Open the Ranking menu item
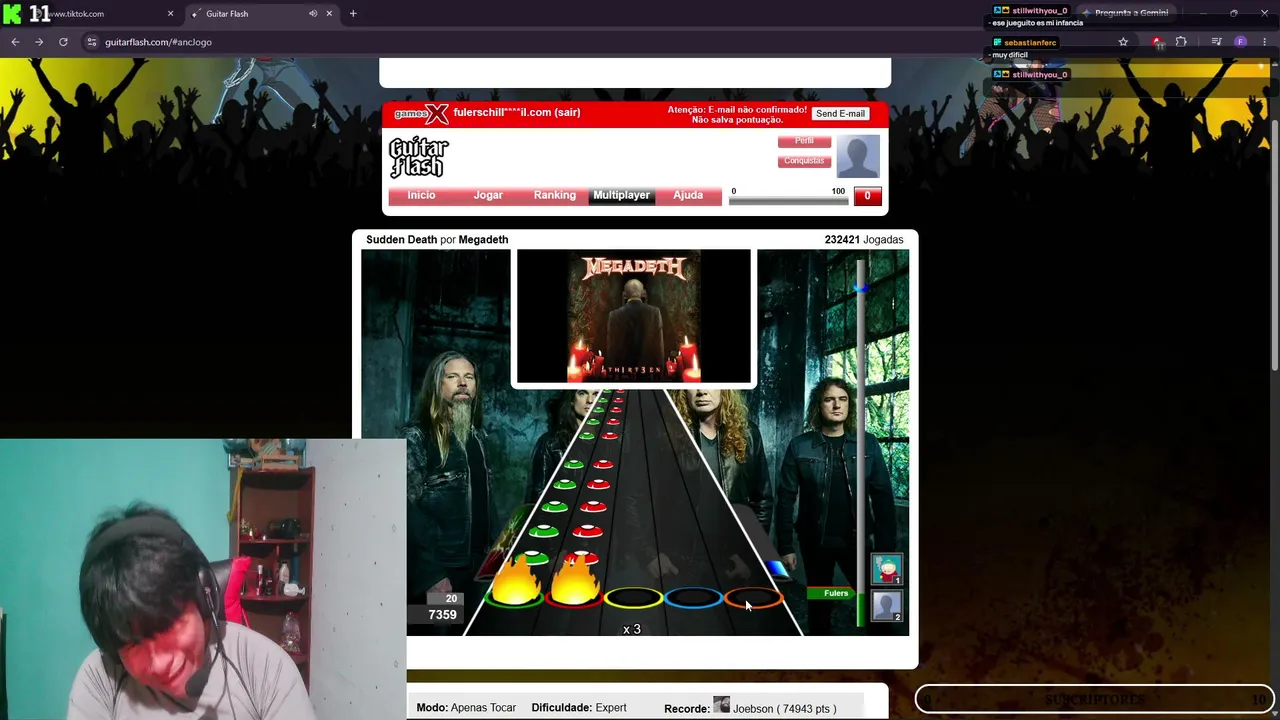 [x=555, y=195]
